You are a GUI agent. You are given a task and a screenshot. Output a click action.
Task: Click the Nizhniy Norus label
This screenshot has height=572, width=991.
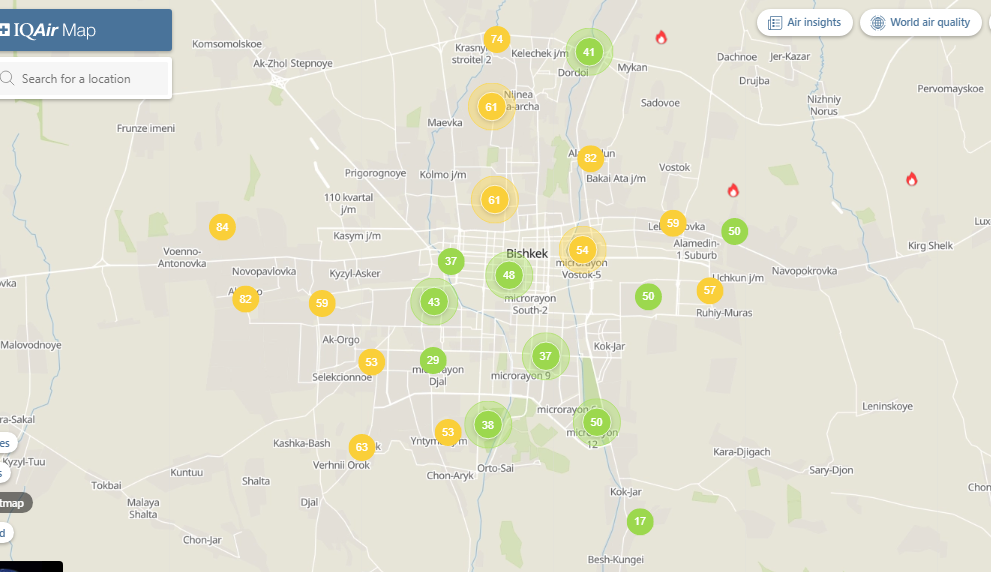[824, 106]
